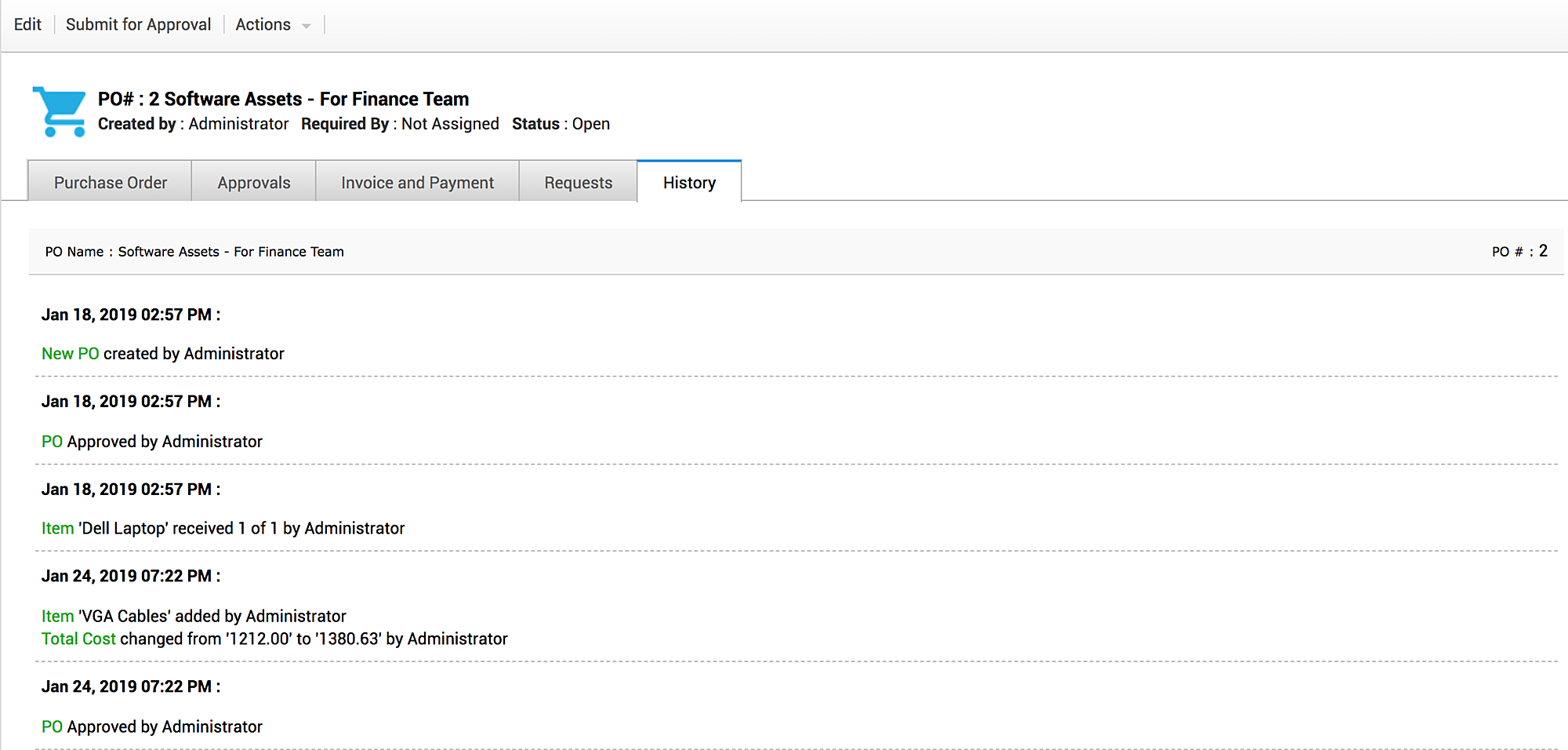Click the blue shopping cart icon
Screen dimensions: 1568x750
[x=60, y=111]
